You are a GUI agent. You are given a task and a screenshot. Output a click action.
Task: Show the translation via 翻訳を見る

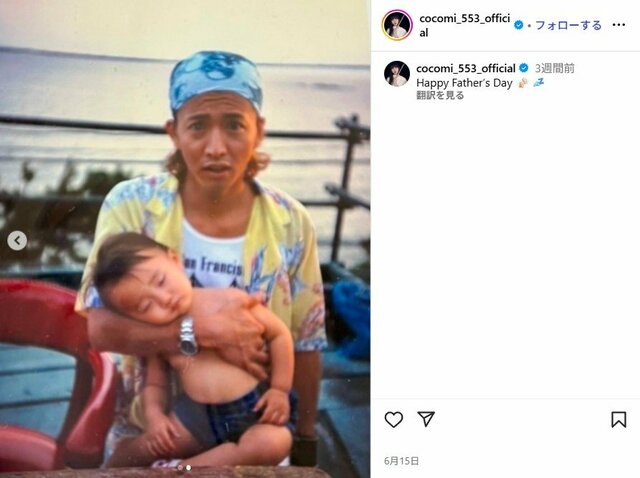[440, 96]
